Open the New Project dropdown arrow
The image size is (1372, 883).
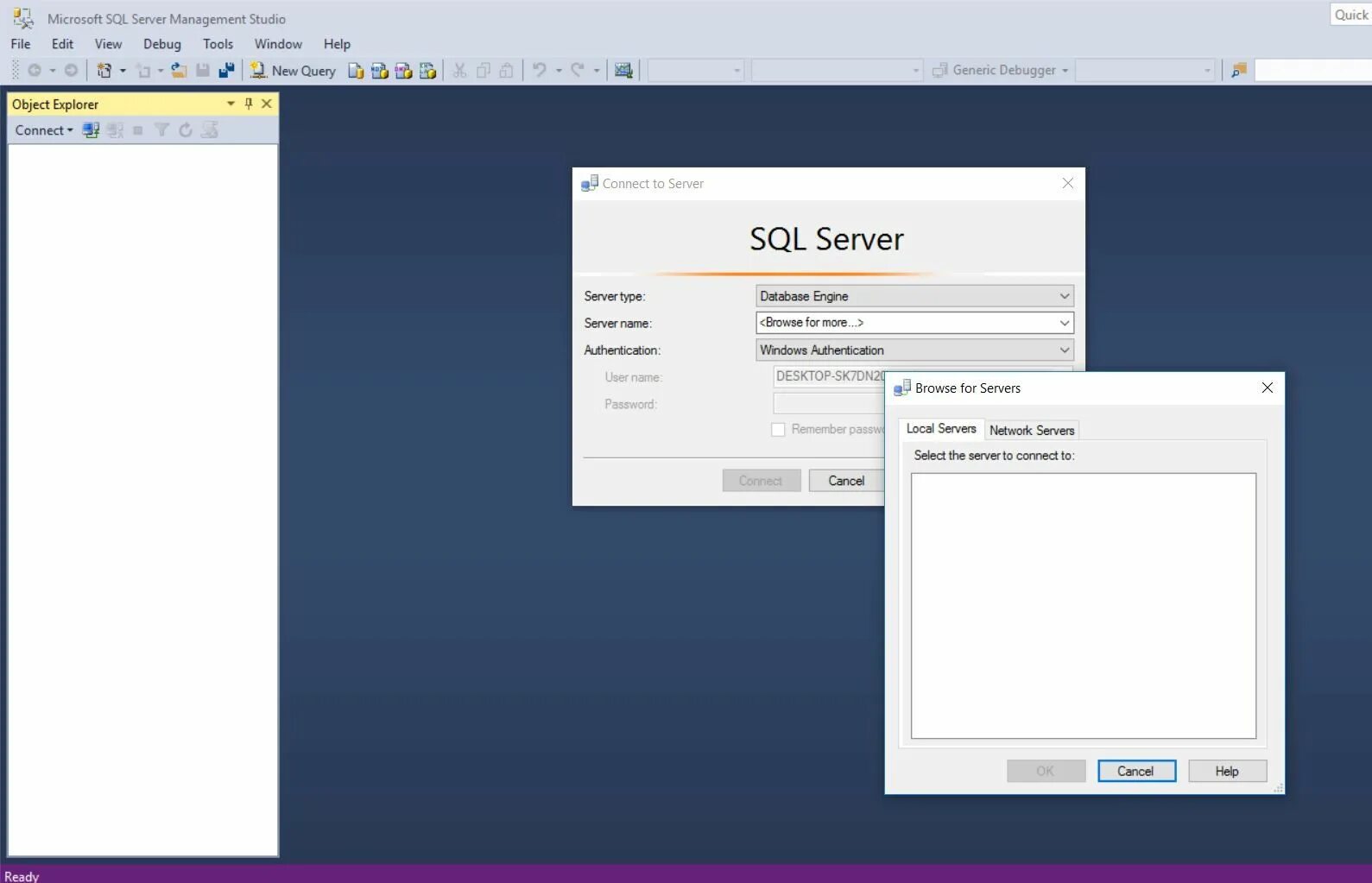tap(123, 71)
